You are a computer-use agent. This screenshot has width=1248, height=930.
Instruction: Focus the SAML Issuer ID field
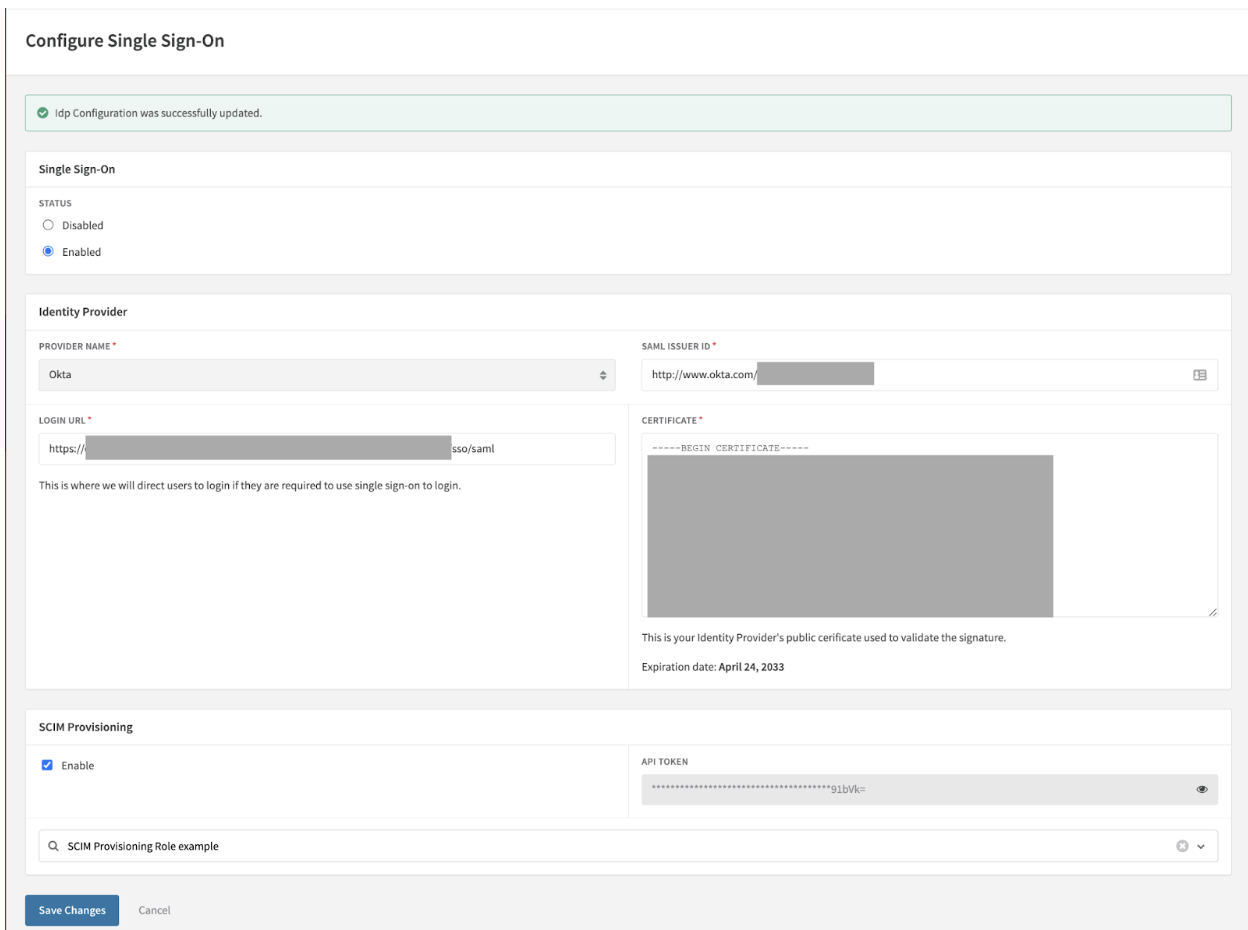[930, 375]
